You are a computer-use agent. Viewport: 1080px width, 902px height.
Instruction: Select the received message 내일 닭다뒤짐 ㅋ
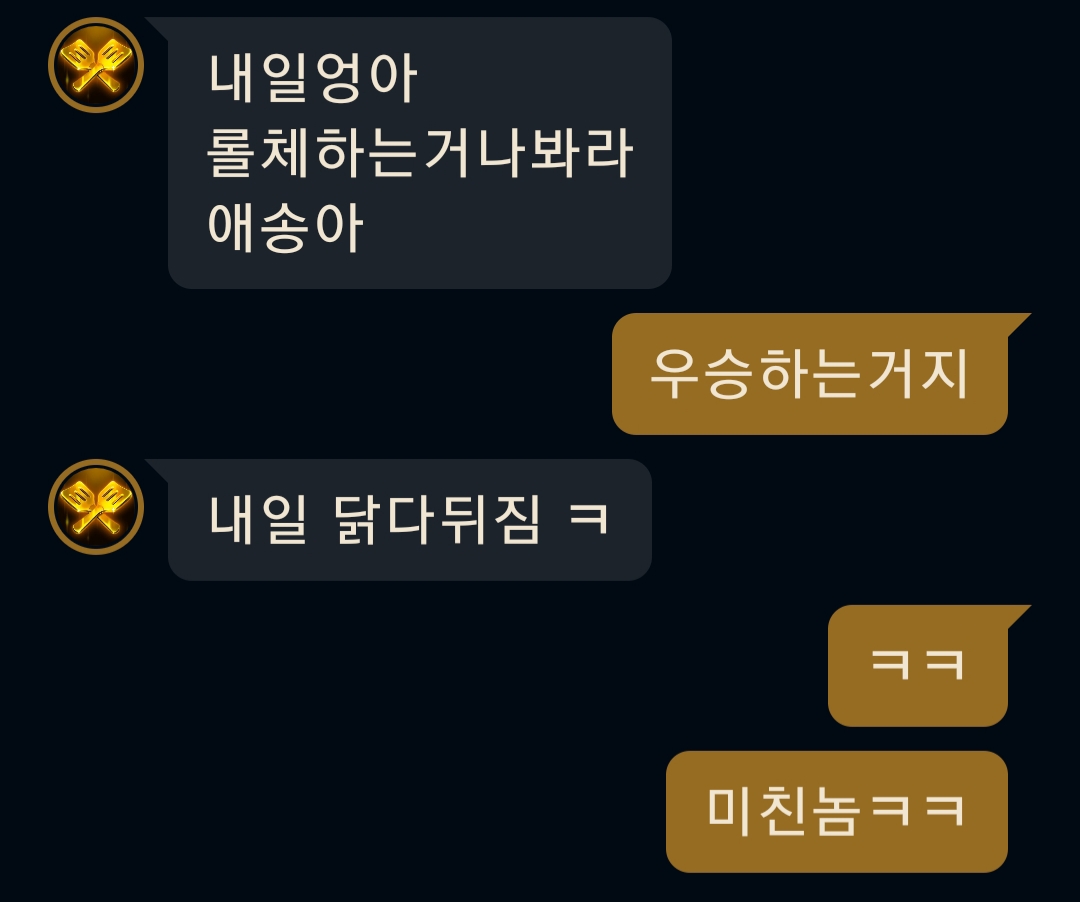pos(410,520)
